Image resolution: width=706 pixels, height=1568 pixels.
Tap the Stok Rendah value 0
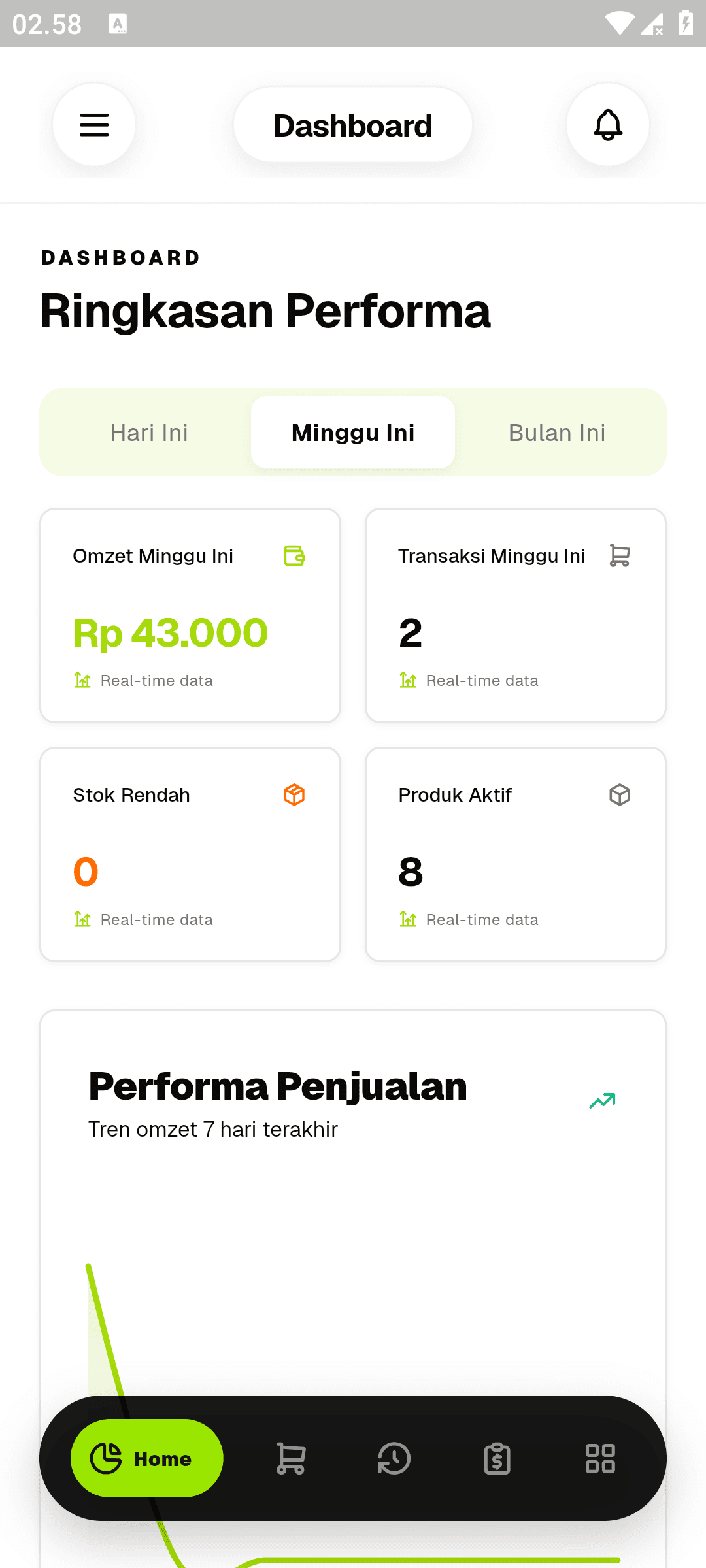tap(86, 872)
